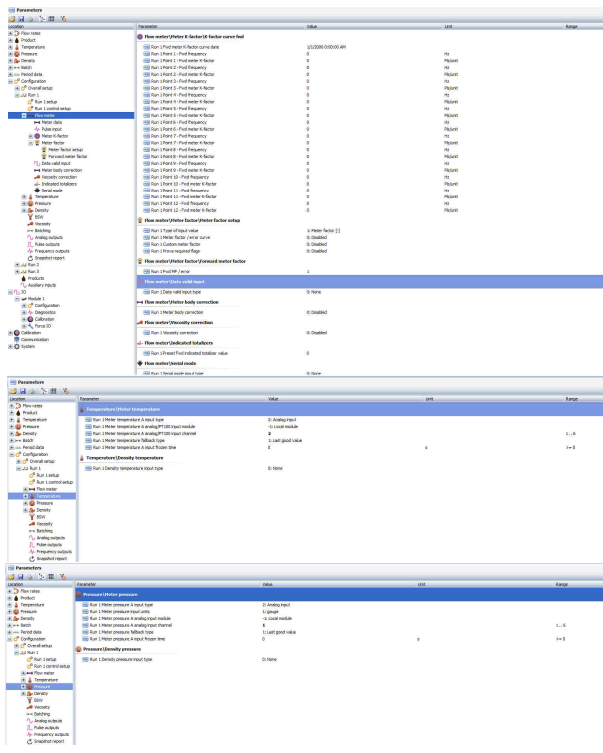This screenshot has height=753, width=603.
Task: Expand highlighted Temperature node in Meter temperature panel
Action: [26, 496]
